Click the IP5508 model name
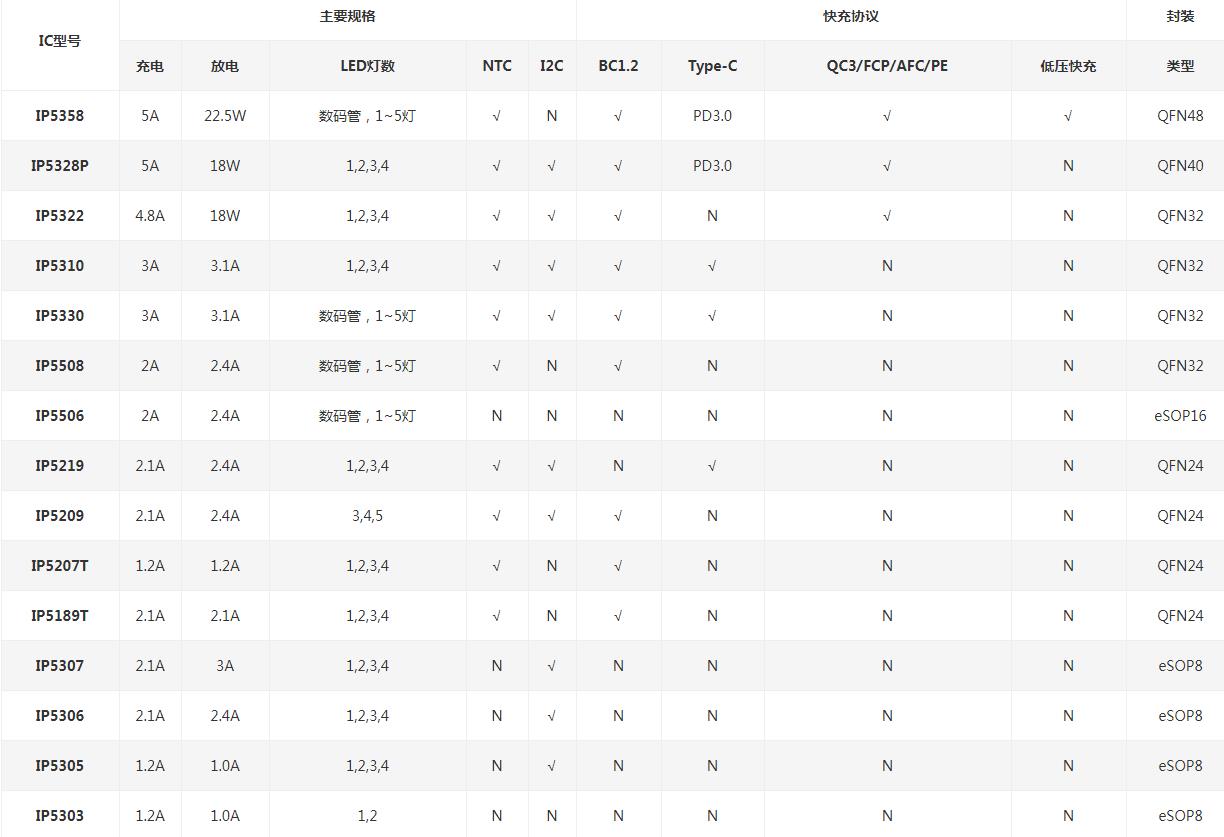 click(x=60, y=366)
